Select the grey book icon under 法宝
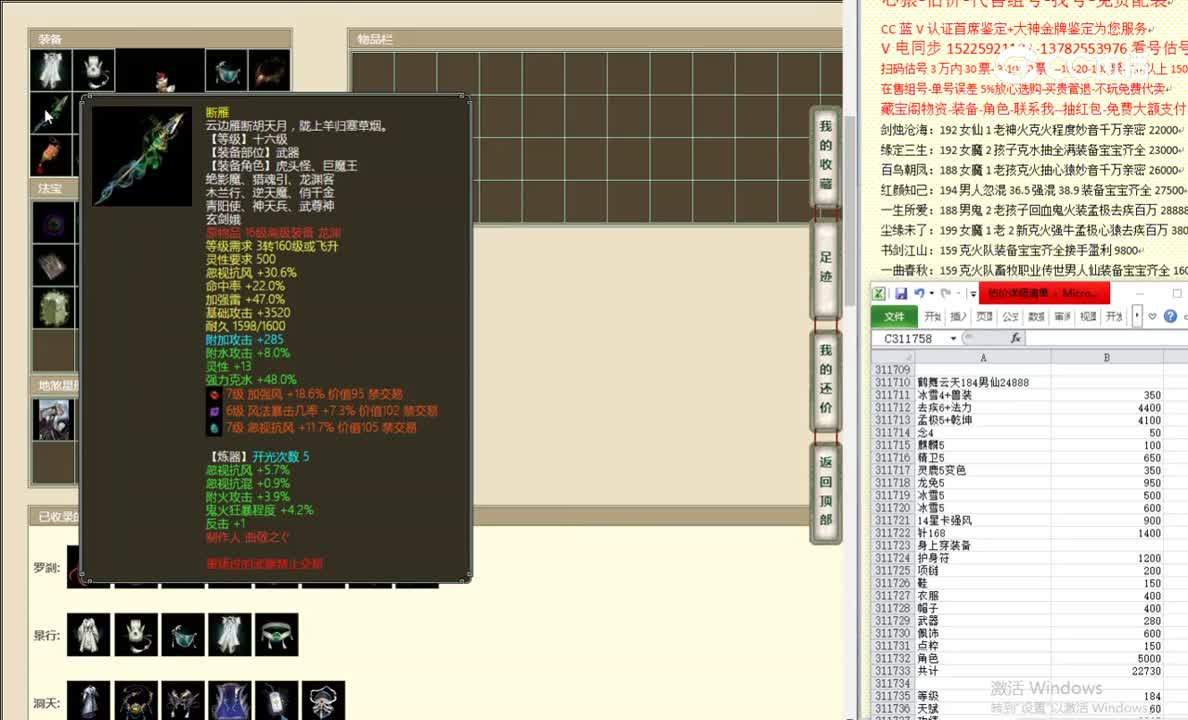The height and width of the screenshot is (720, 1188). click(53, 265)
